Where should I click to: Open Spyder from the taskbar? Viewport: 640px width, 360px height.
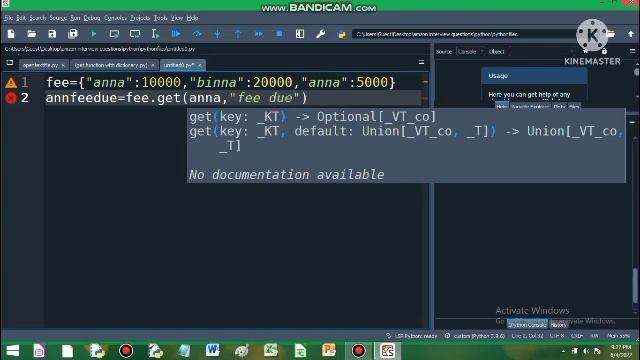(387, 351)
